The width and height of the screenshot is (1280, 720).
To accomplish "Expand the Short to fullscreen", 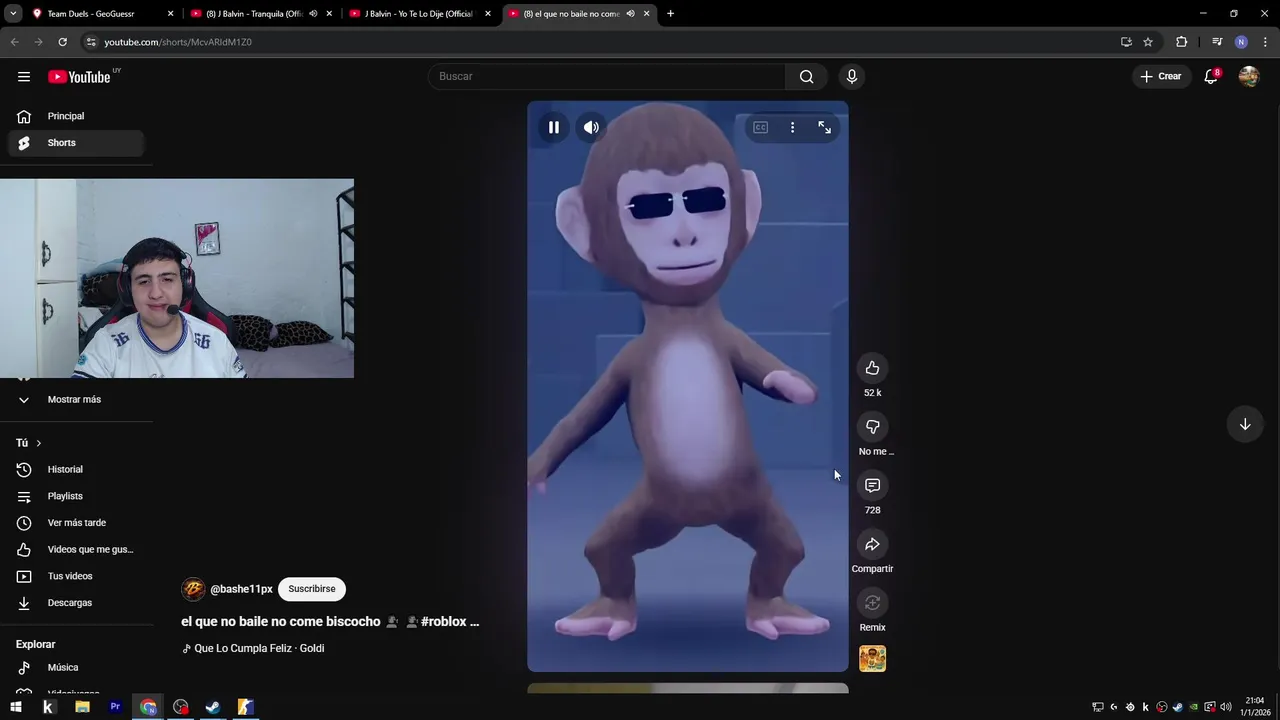I will tap(824, 127).
